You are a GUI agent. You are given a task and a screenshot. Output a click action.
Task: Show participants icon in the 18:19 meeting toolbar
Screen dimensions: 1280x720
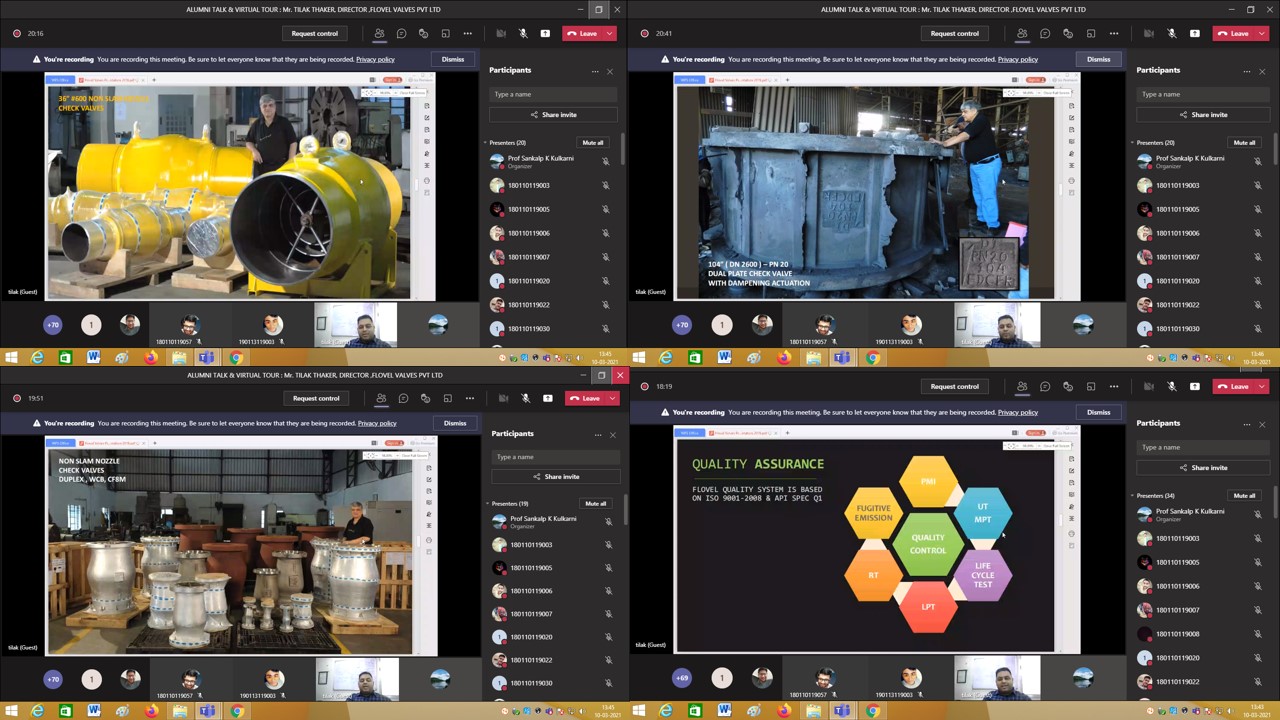tap(1022, 386)
